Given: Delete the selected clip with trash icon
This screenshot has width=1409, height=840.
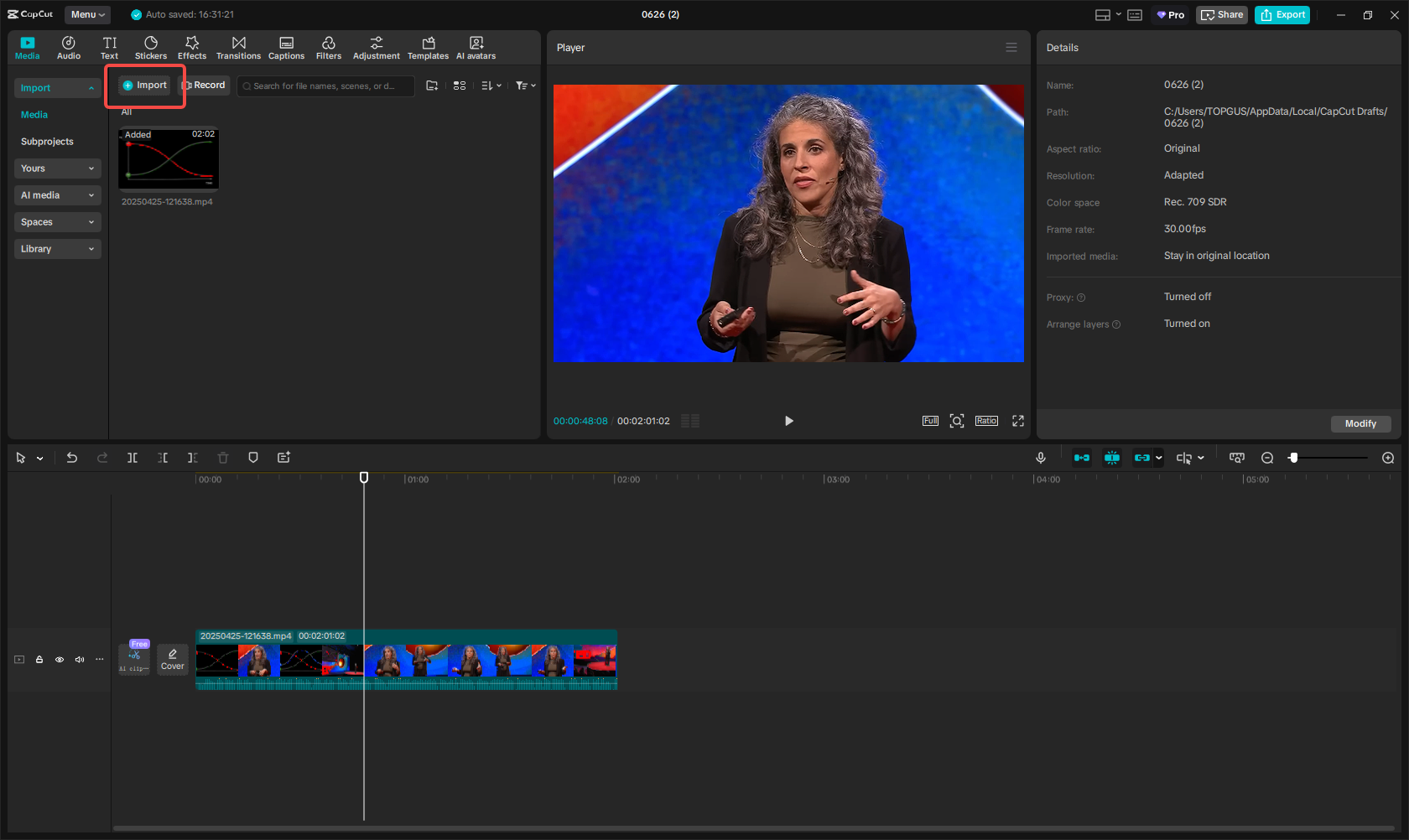Looking at the screenshot, I should tap(223, 458).
